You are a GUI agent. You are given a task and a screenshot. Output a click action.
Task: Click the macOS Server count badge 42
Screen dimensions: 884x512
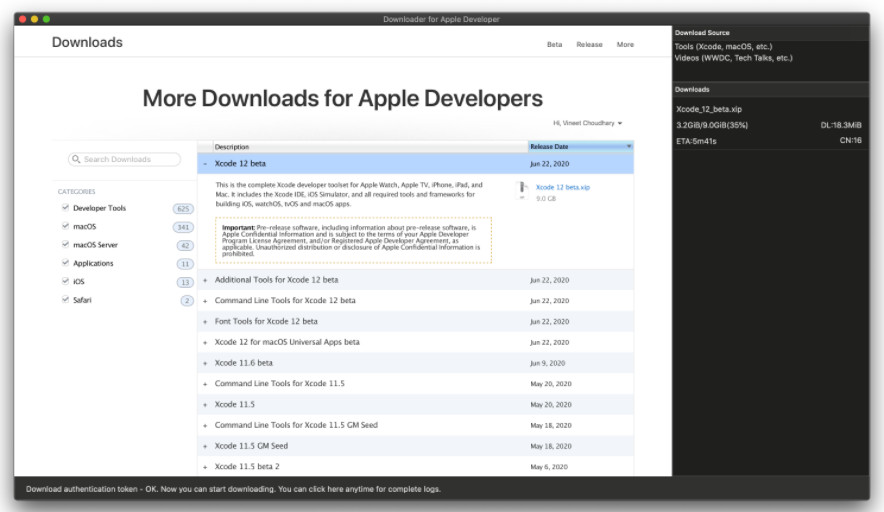(x=185, y=245)
